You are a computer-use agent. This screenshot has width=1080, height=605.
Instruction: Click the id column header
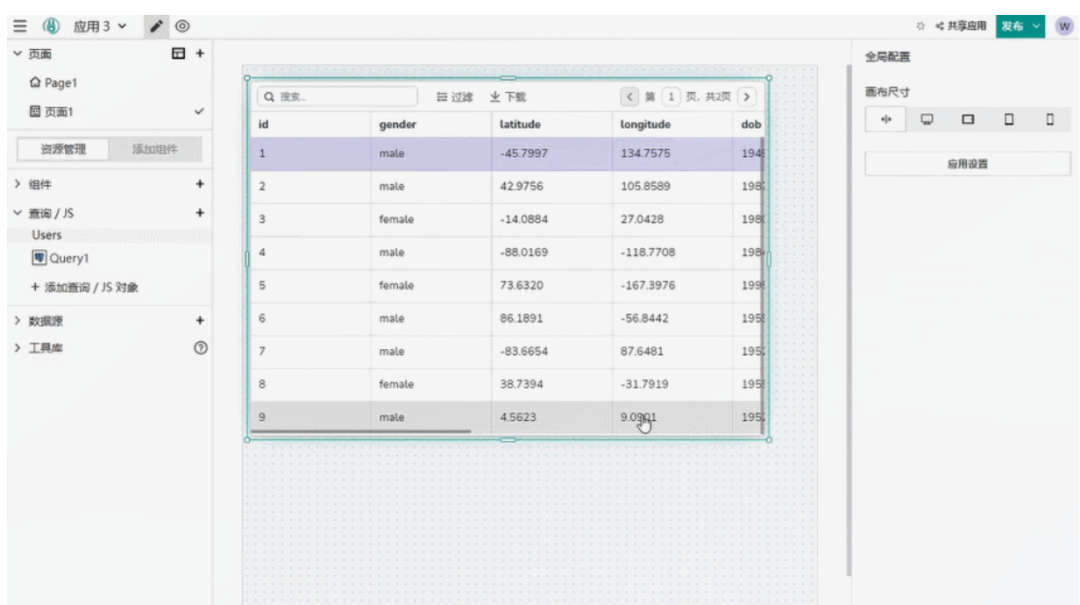tap(310, 125)
